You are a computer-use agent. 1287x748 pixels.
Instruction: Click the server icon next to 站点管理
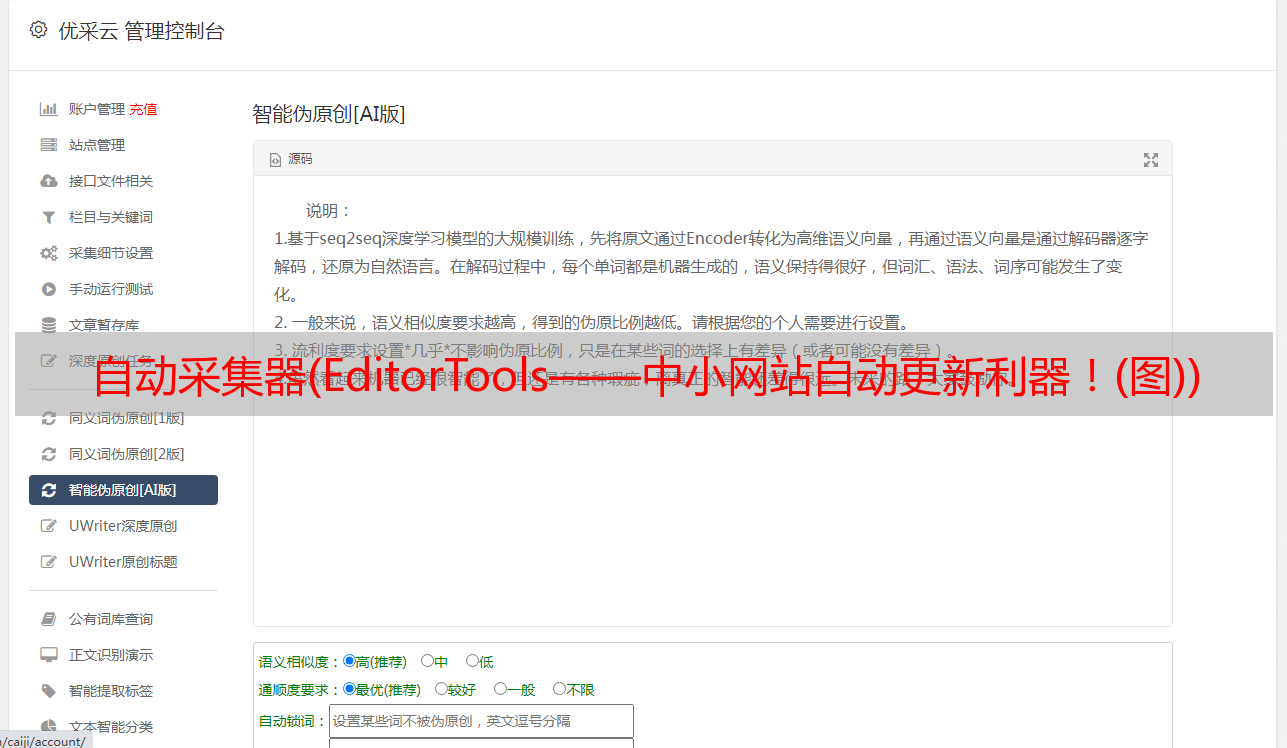48,145
